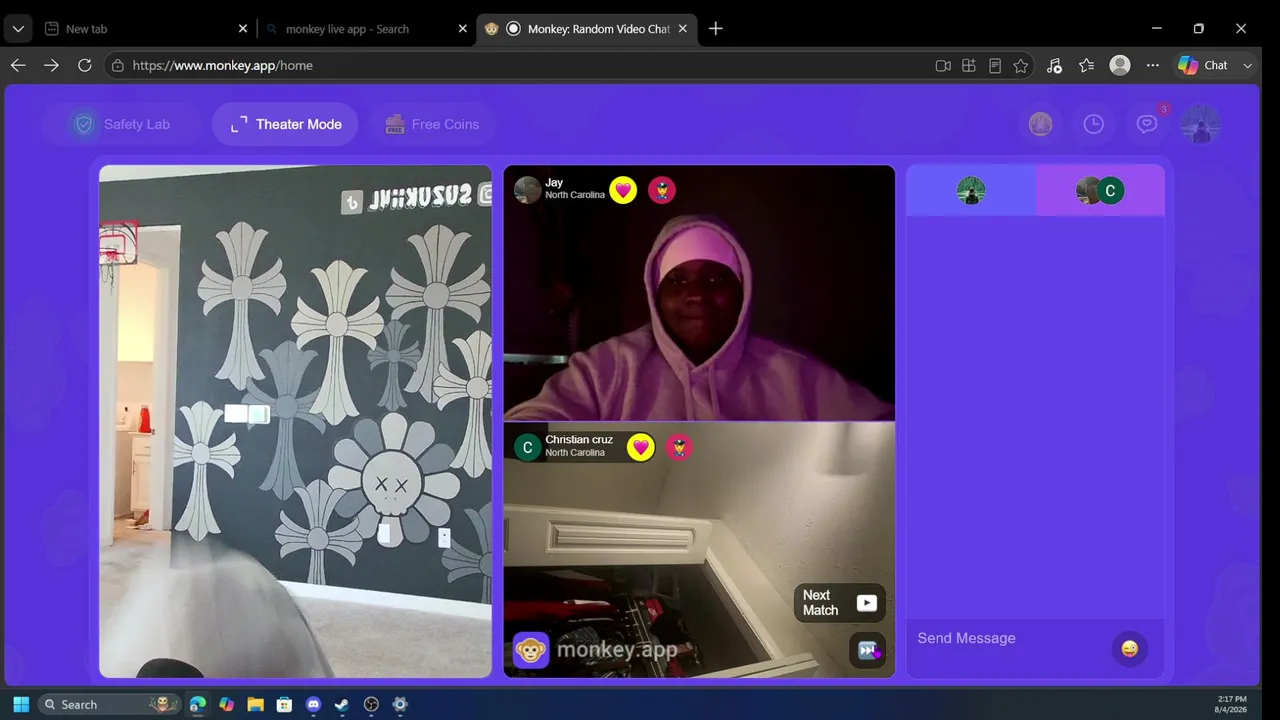Open match history clock icon
Viewport: 1280px width, 720px height.
tap(1094, 124)
